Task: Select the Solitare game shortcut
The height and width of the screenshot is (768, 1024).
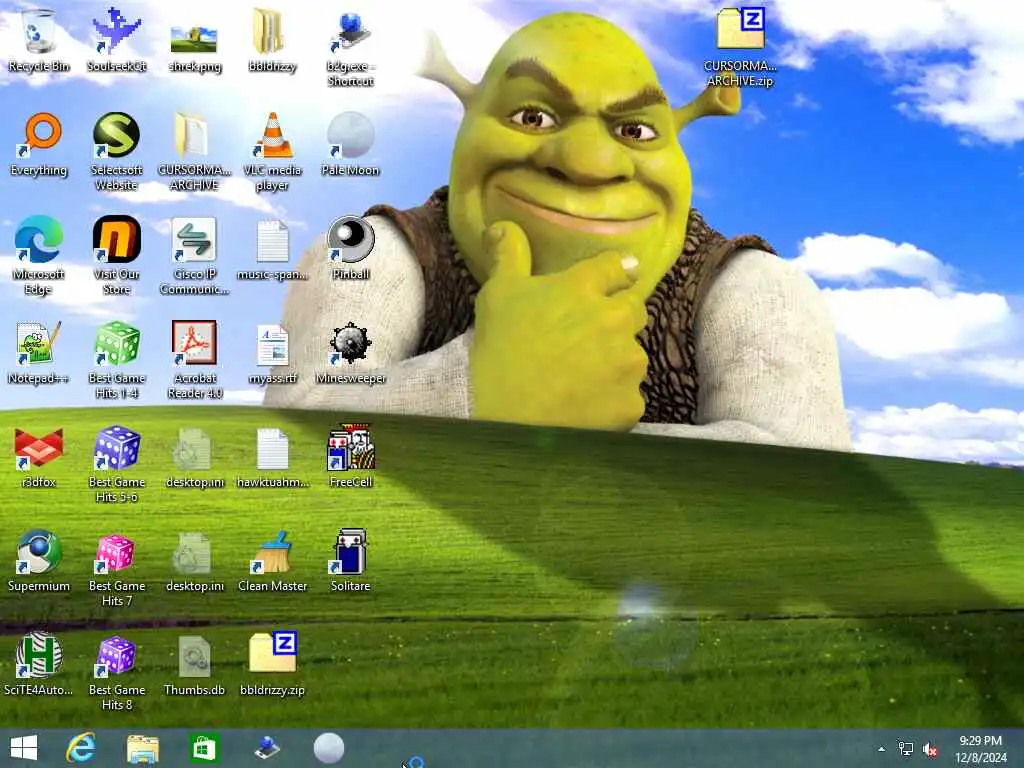Action: coord(351,560)
